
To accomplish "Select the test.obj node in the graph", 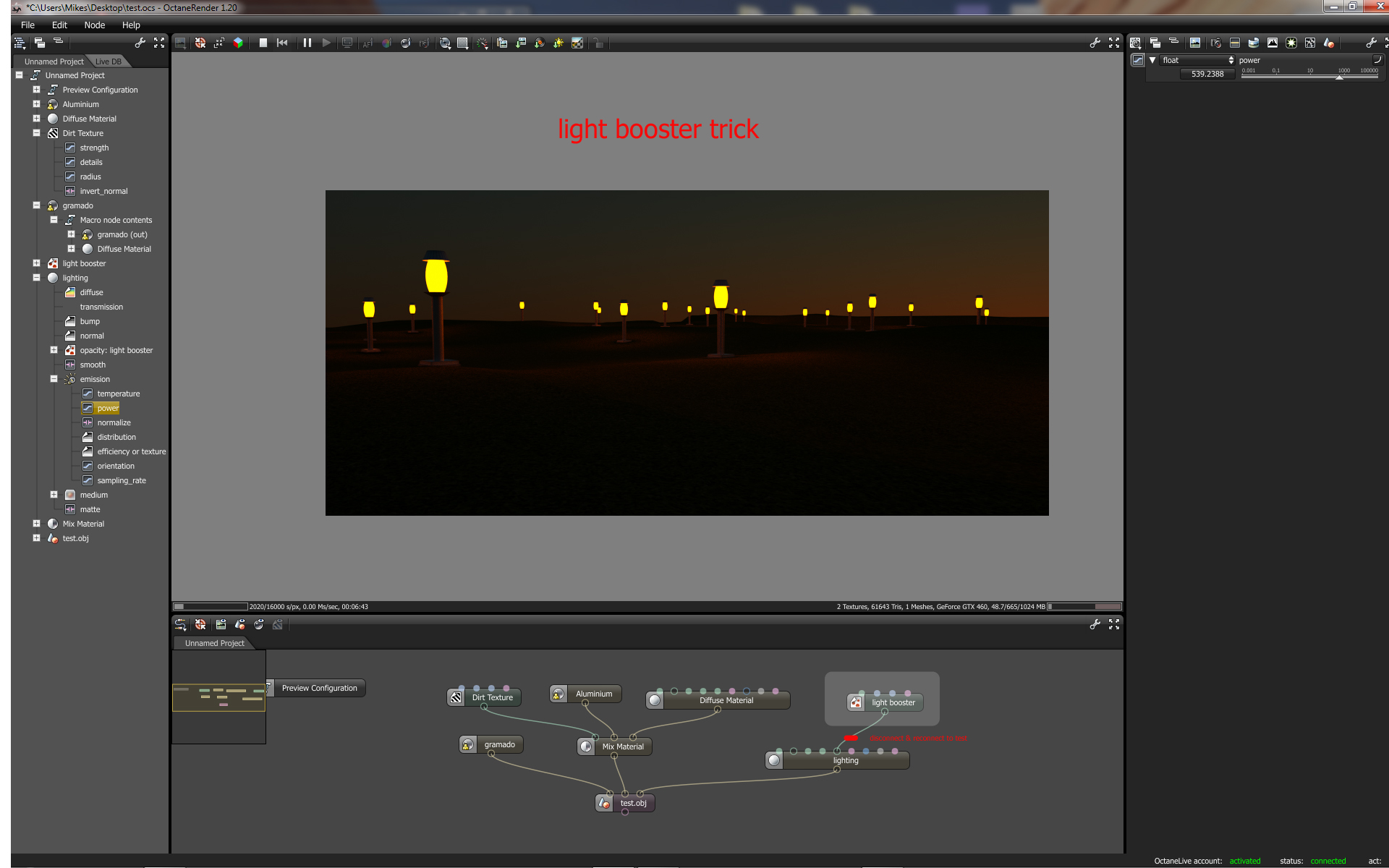I will tap(632, 803).
